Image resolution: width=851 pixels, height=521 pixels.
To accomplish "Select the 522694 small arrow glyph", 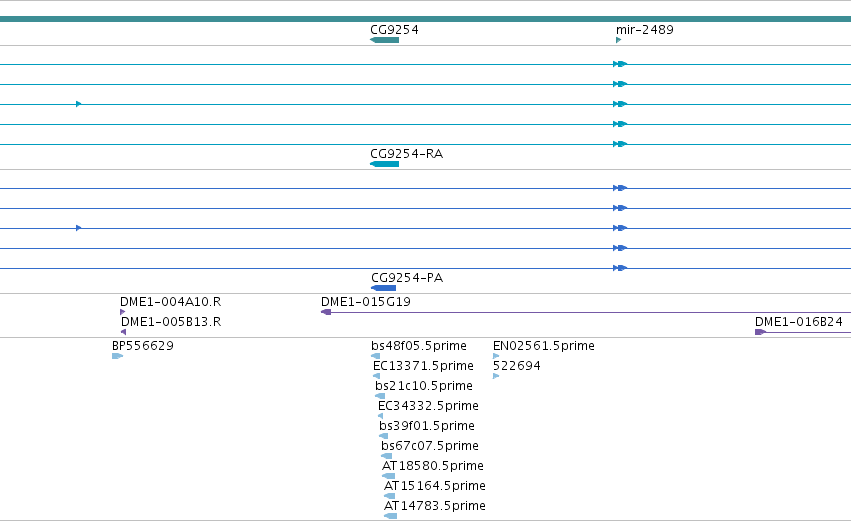I will pyautogui.click(x=496, y=376).
